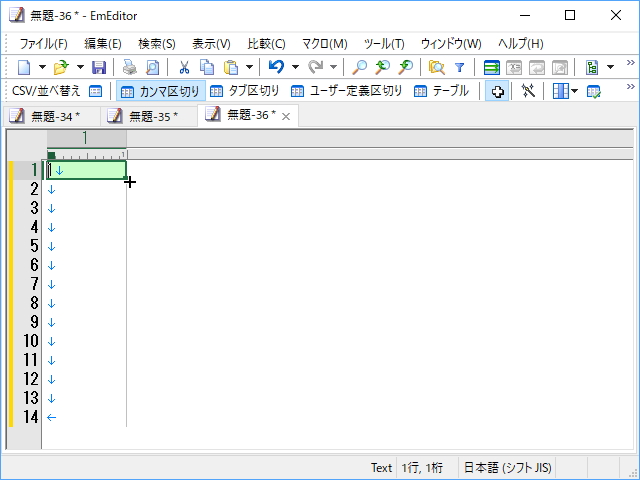Toggle カンマ区切り comma-separated mode
Image resolution: width=640 pixels, height=480 pixels.
point(161,91)
